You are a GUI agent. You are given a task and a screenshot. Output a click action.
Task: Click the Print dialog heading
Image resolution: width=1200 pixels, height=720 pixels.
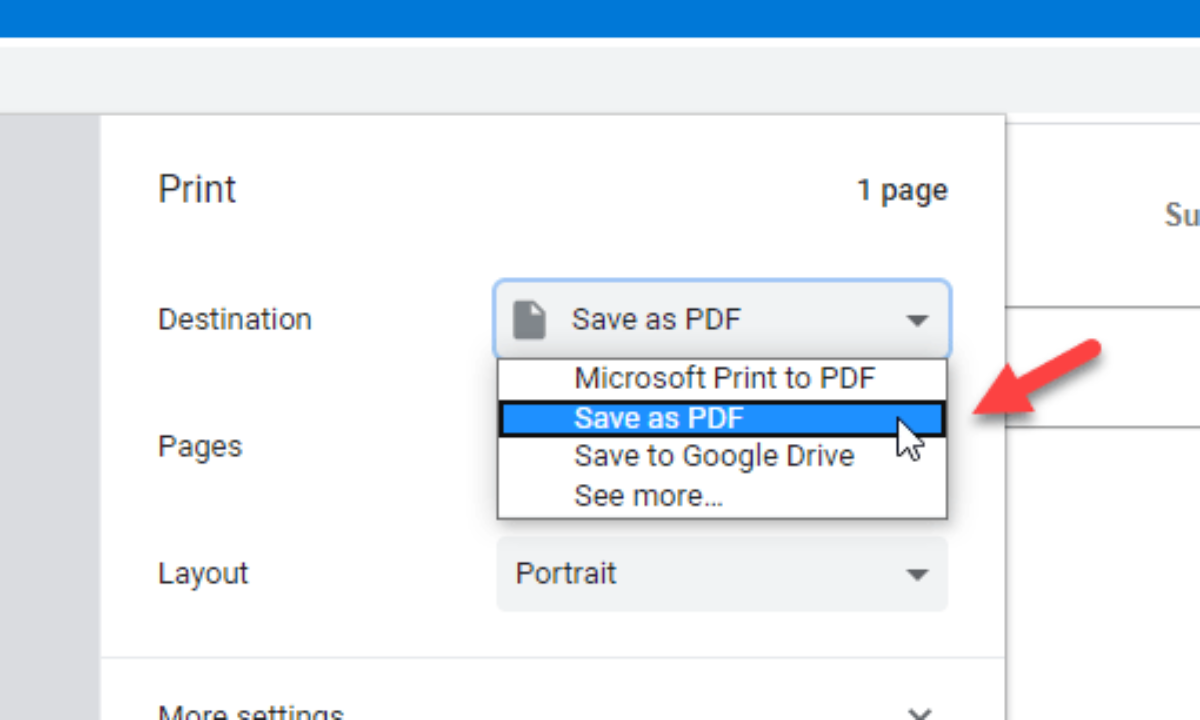(x=197, y=190)
